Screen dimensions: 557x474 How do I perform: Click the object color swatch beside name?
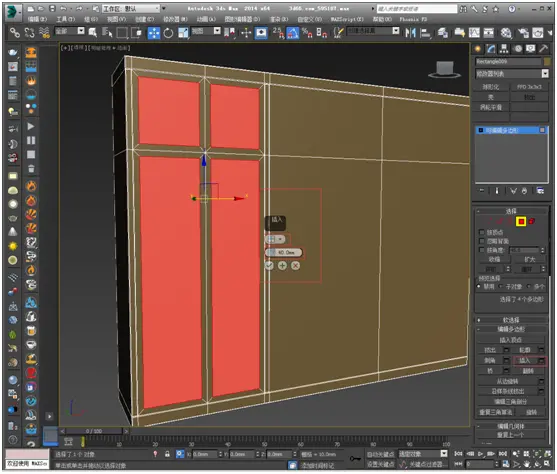click(x=547, y=61)
